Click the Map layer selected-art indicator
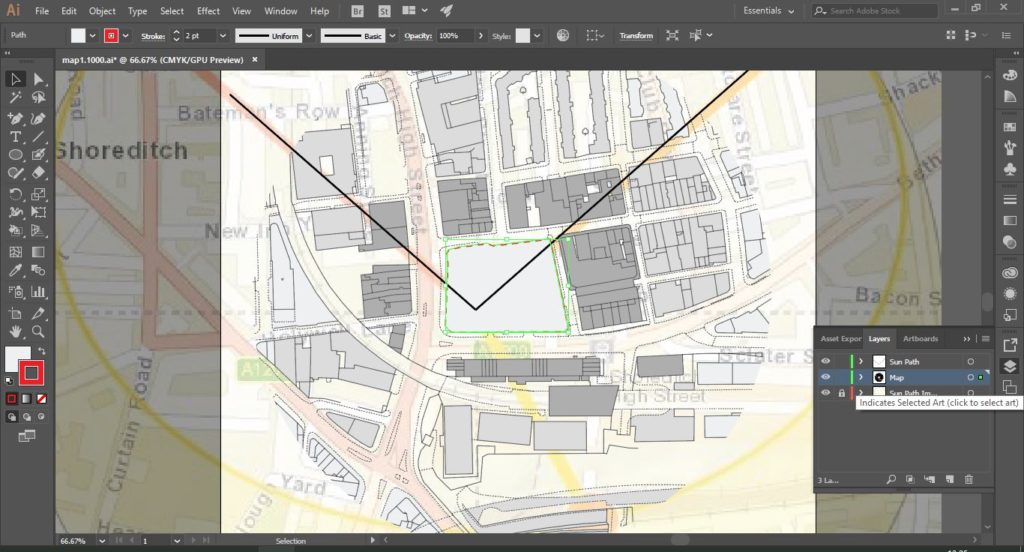The height and width of the screenshot is (552, 1024). (x=980, y=378)
